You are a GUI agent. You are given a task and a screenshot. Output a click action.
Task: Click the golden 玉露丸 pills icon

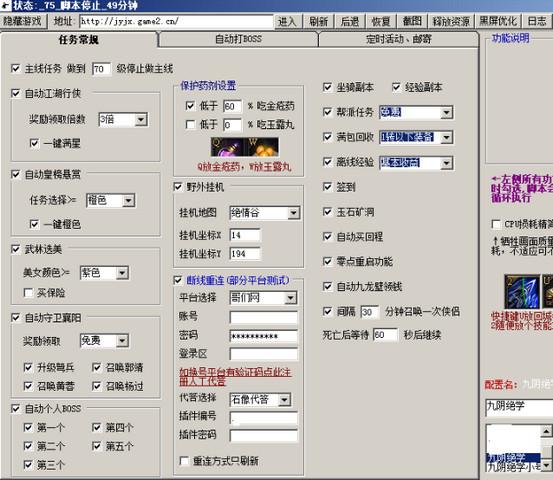[262, 147]
